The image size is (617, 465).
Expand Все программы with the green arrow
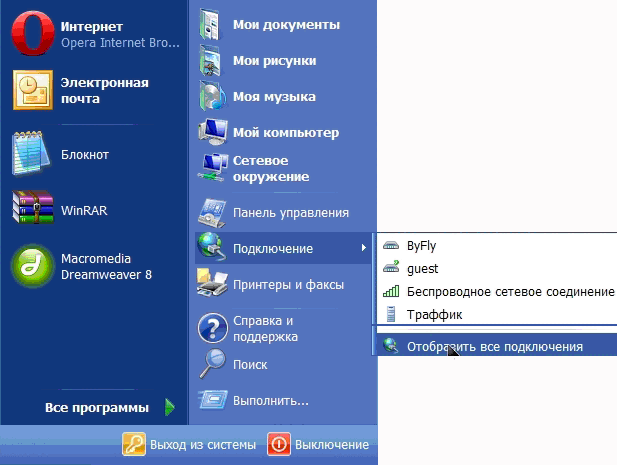(x=170, y=407)
